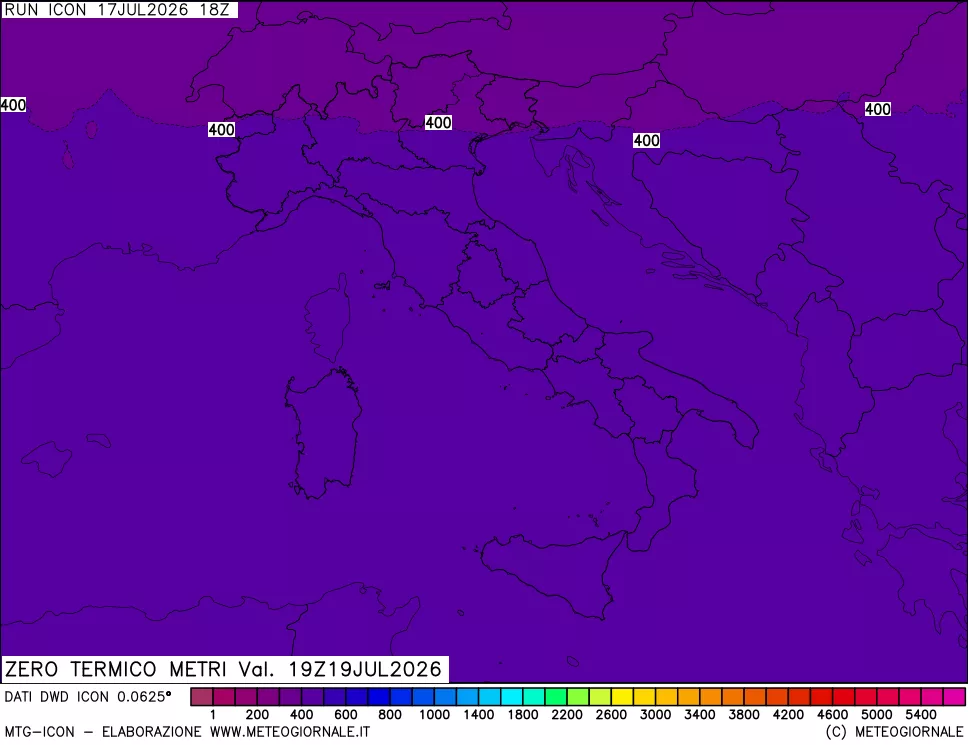The height and width of the screenshot is (745, 968).
Task: Click the "DATI DWD ICON 0.0625°" label
Action: 88,697
